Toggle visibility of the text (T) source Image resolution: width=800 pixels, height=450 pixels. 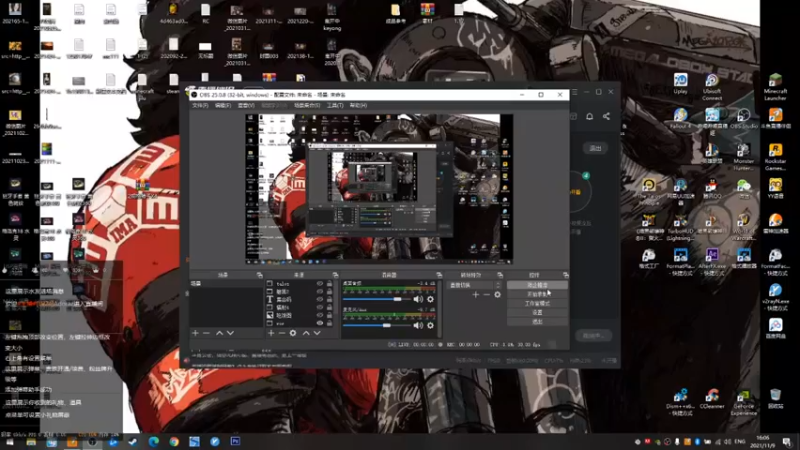(x=319, y=299)
